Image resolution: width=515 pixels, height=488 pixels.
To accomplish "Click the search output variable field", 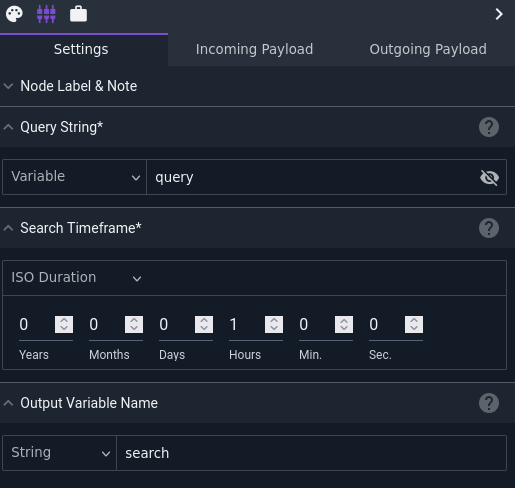I will tap(311, 453).
